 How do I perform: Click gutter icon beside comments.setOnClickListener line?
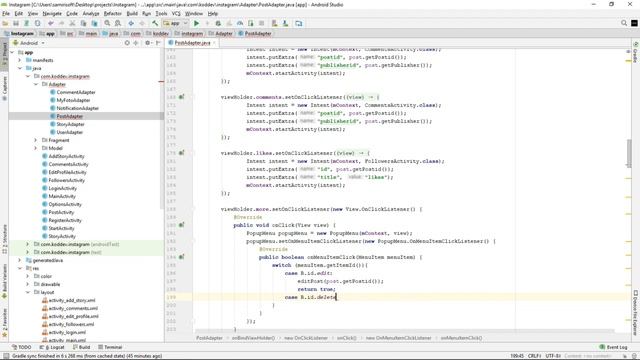181,97
